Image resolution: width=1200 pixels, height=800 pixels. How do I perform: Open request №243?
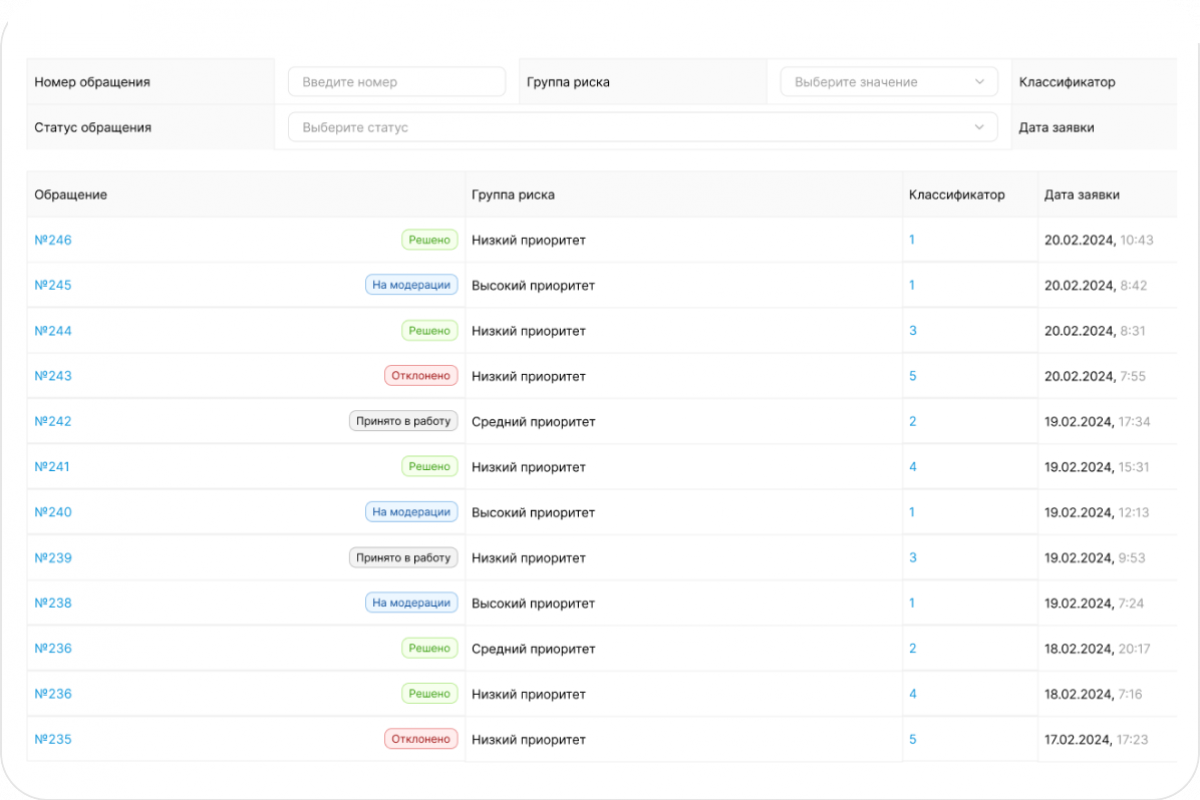(52, 375)
